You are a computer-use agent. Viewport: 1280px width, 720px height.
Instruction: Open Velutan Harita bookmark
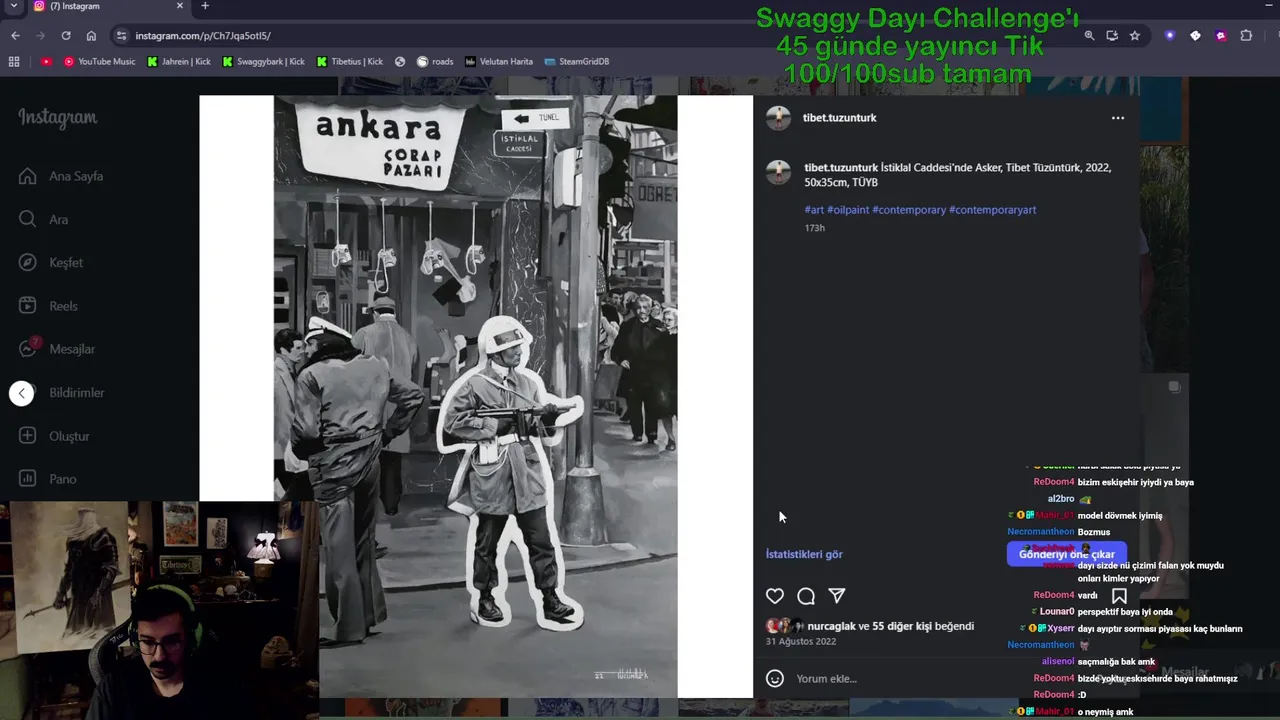(498, 61)
